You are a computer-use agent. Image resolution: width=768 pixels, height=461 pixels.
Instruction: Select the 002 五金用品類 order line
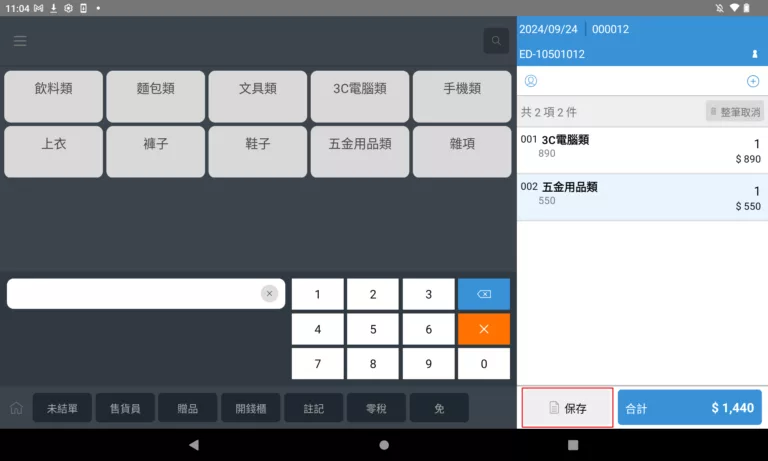[x=641, y=196]
